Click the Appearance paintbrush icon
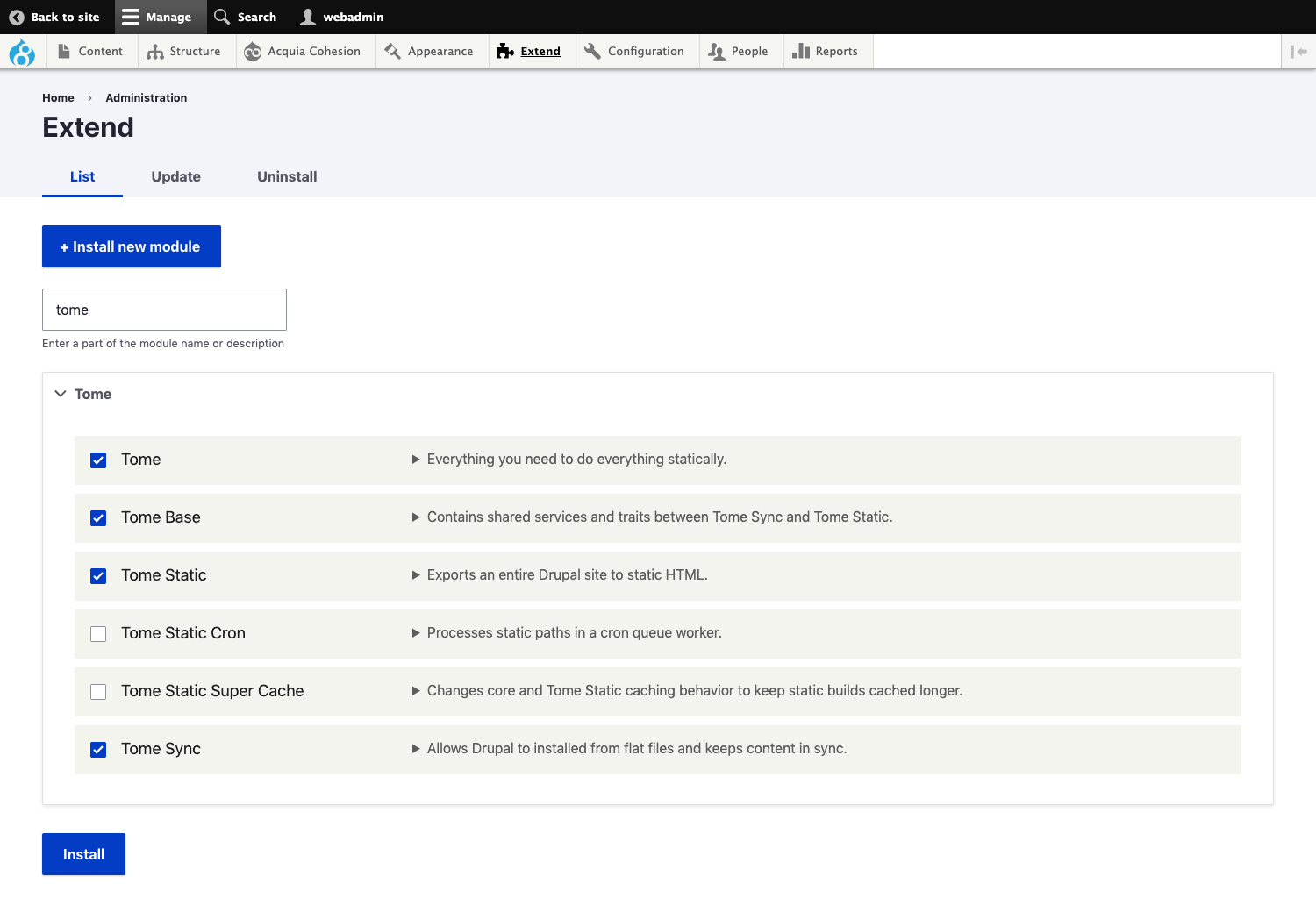This screenshot has height=898, width=1316. coord(392,52)
